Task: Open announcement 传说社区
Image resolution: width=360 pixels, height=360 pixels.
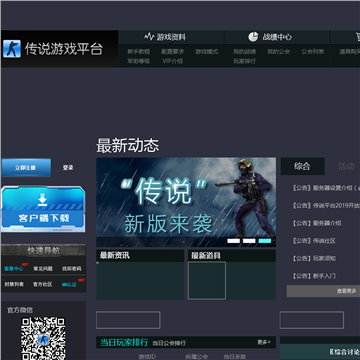Action: (x=314, y=241)
